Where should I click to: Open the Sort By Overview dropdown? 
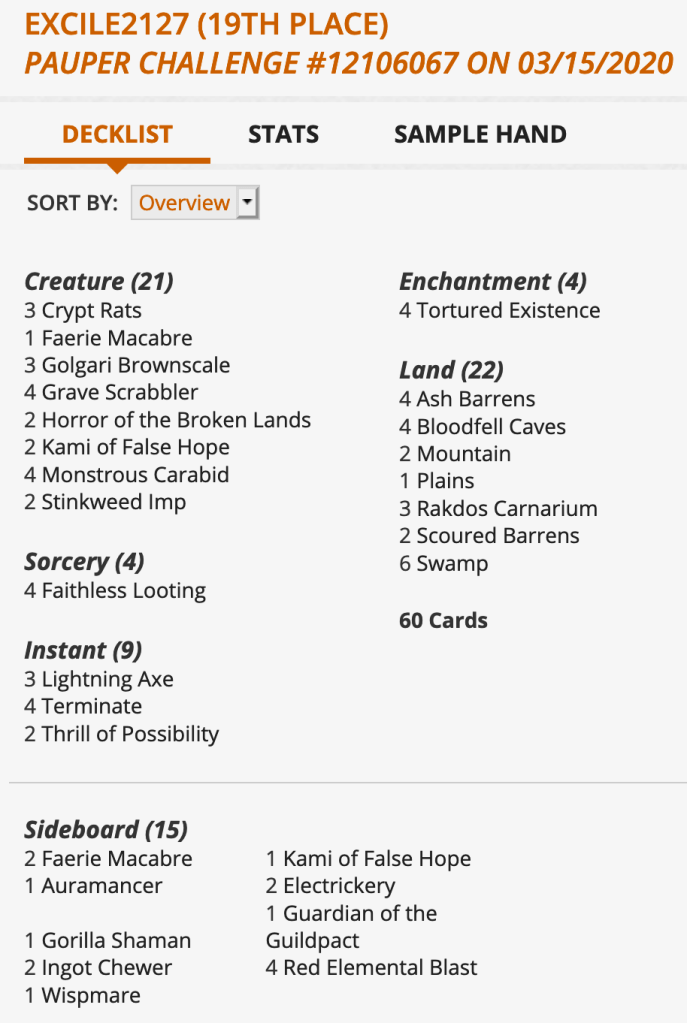tap(195, 203)
